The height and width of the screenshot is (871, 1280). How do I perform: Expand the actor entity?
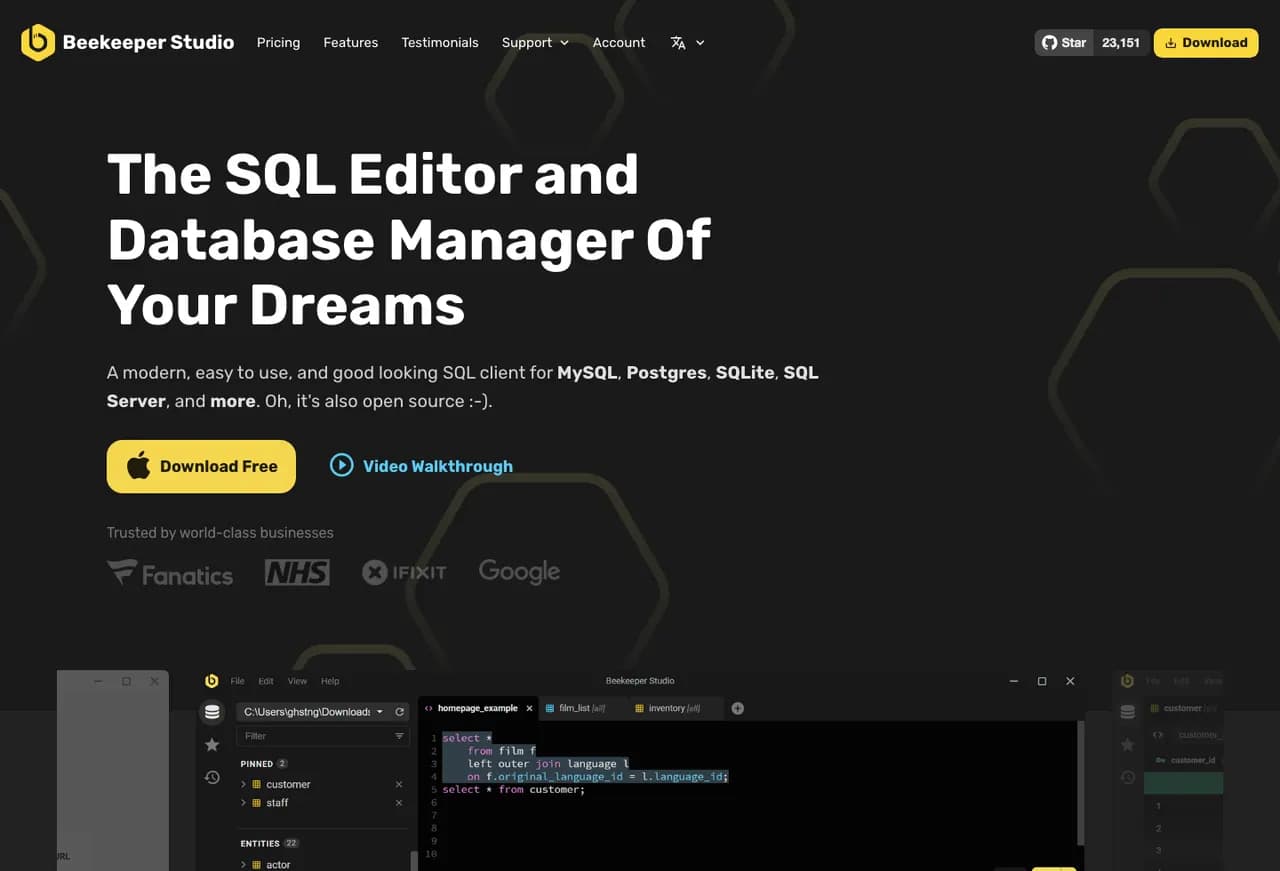(x=243, y=865)
